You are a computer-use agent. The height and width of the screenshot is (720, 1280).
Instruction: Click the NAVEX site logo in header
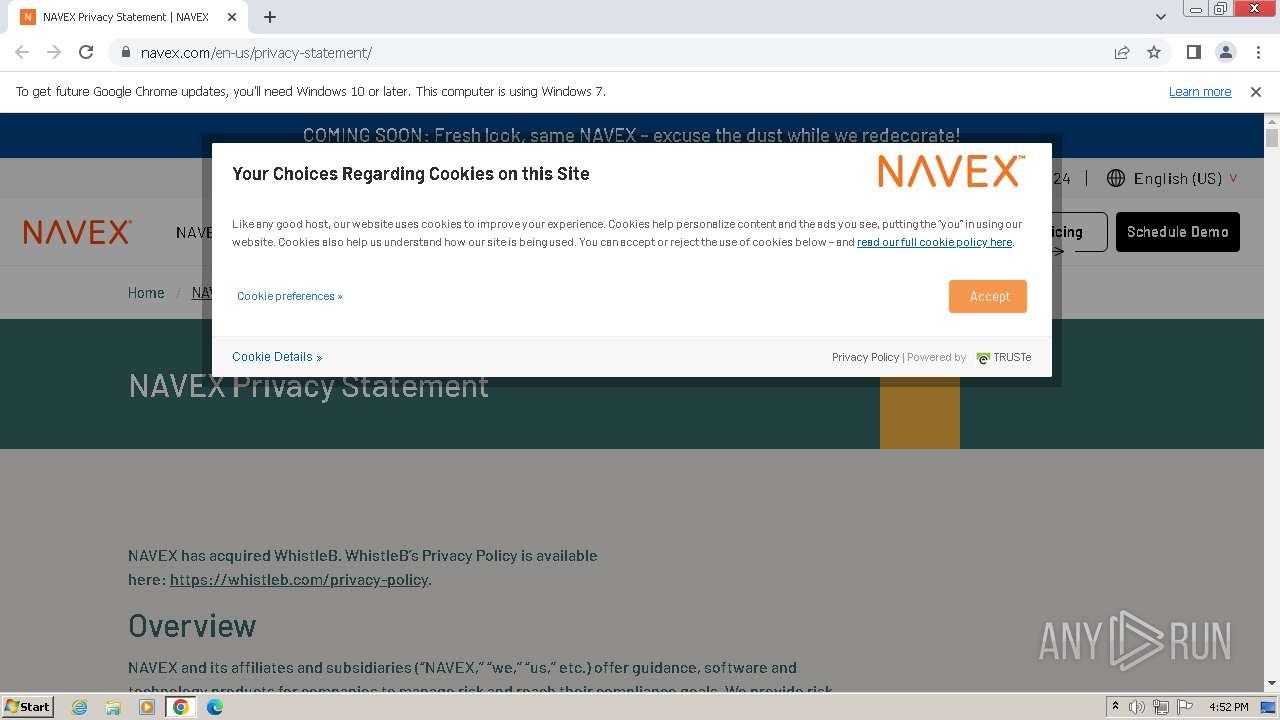[x=78, y=232]
